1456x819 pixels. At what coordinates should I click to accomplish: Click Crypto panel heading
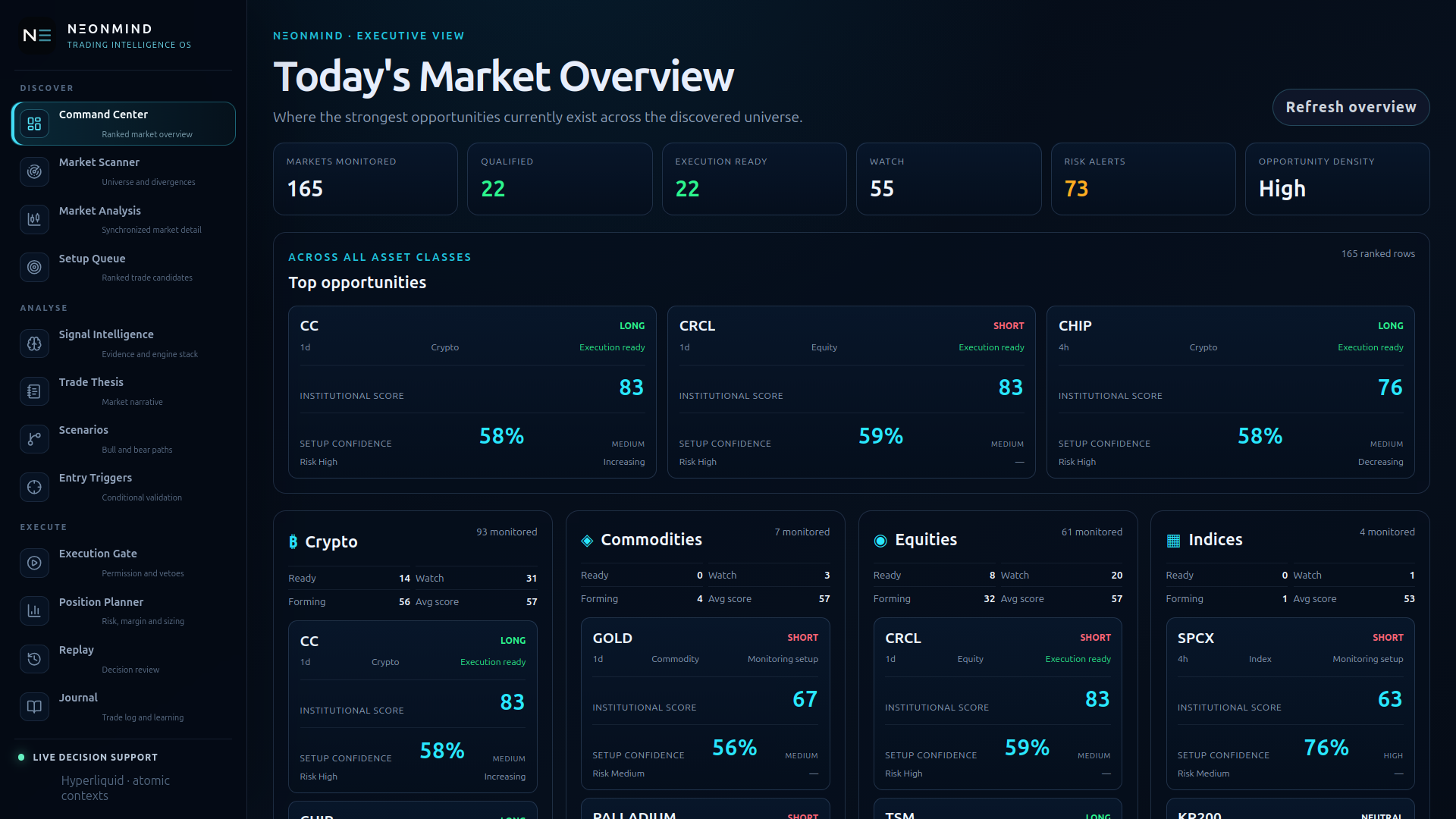pos(331,541)
